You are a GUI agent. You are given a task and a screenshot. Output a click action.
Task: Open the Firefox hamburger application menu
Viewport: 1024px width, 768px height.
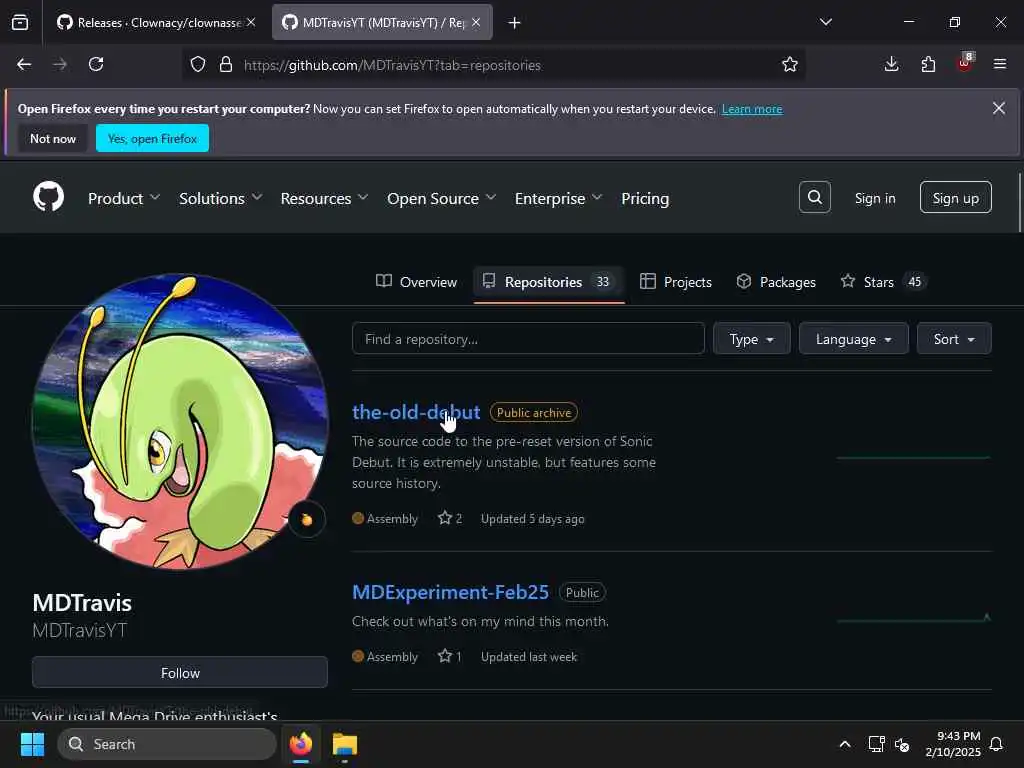1000,65
